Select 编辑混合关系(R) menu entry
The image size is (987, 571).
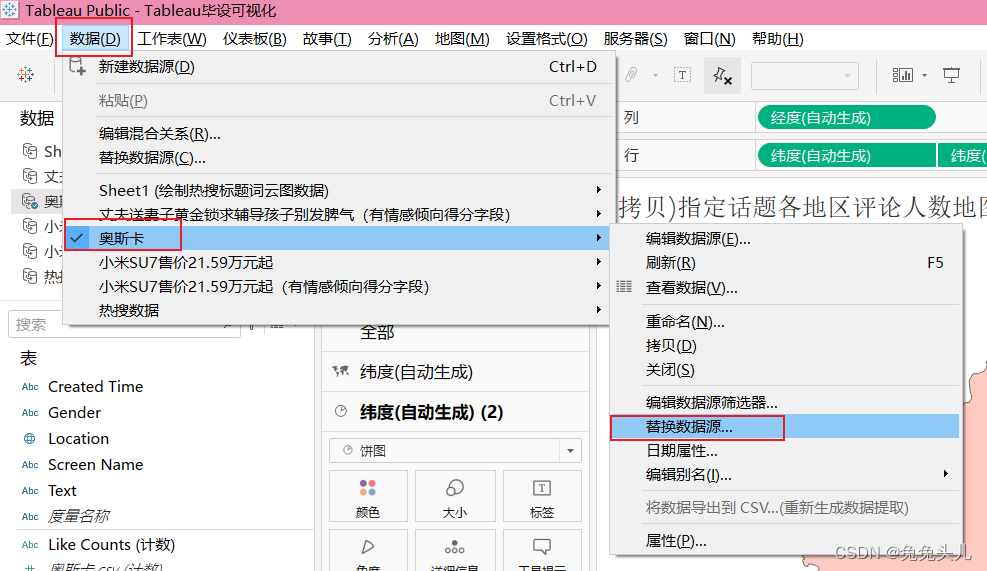click(x=337, y=134)
